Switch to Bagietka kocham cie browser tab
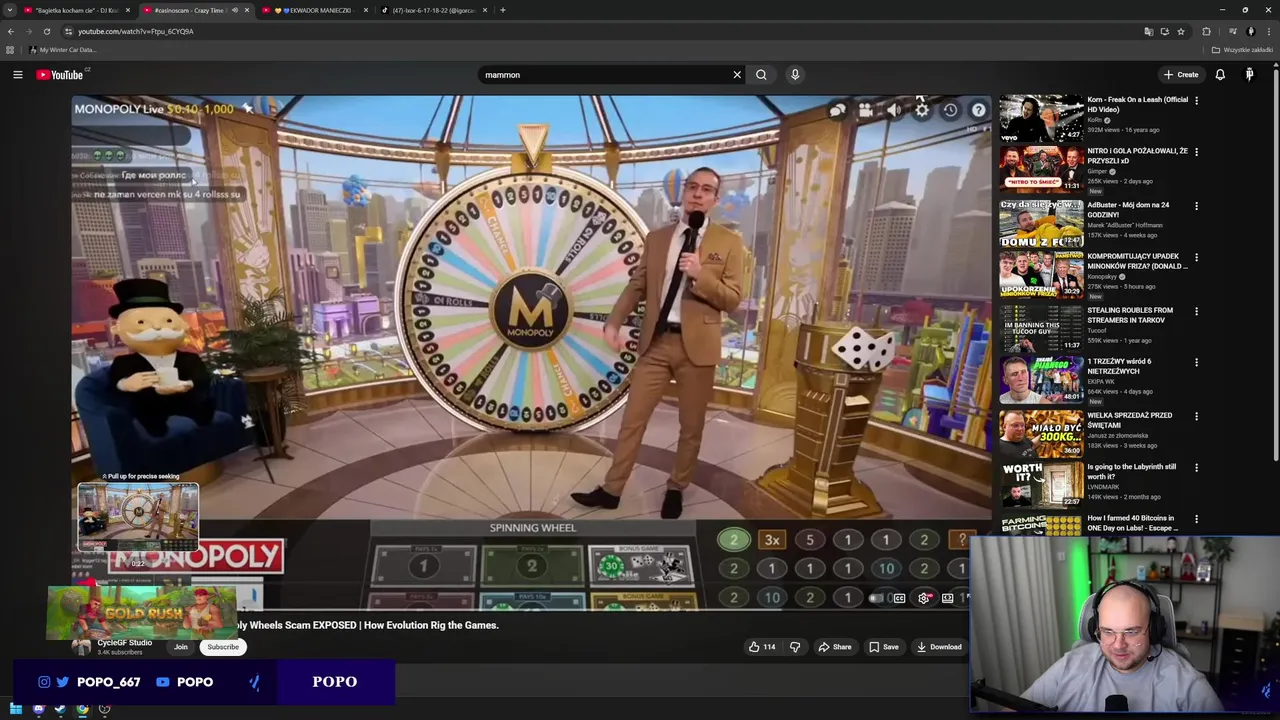Viewport: 1280px width, 720px height. tap(76, 10)
